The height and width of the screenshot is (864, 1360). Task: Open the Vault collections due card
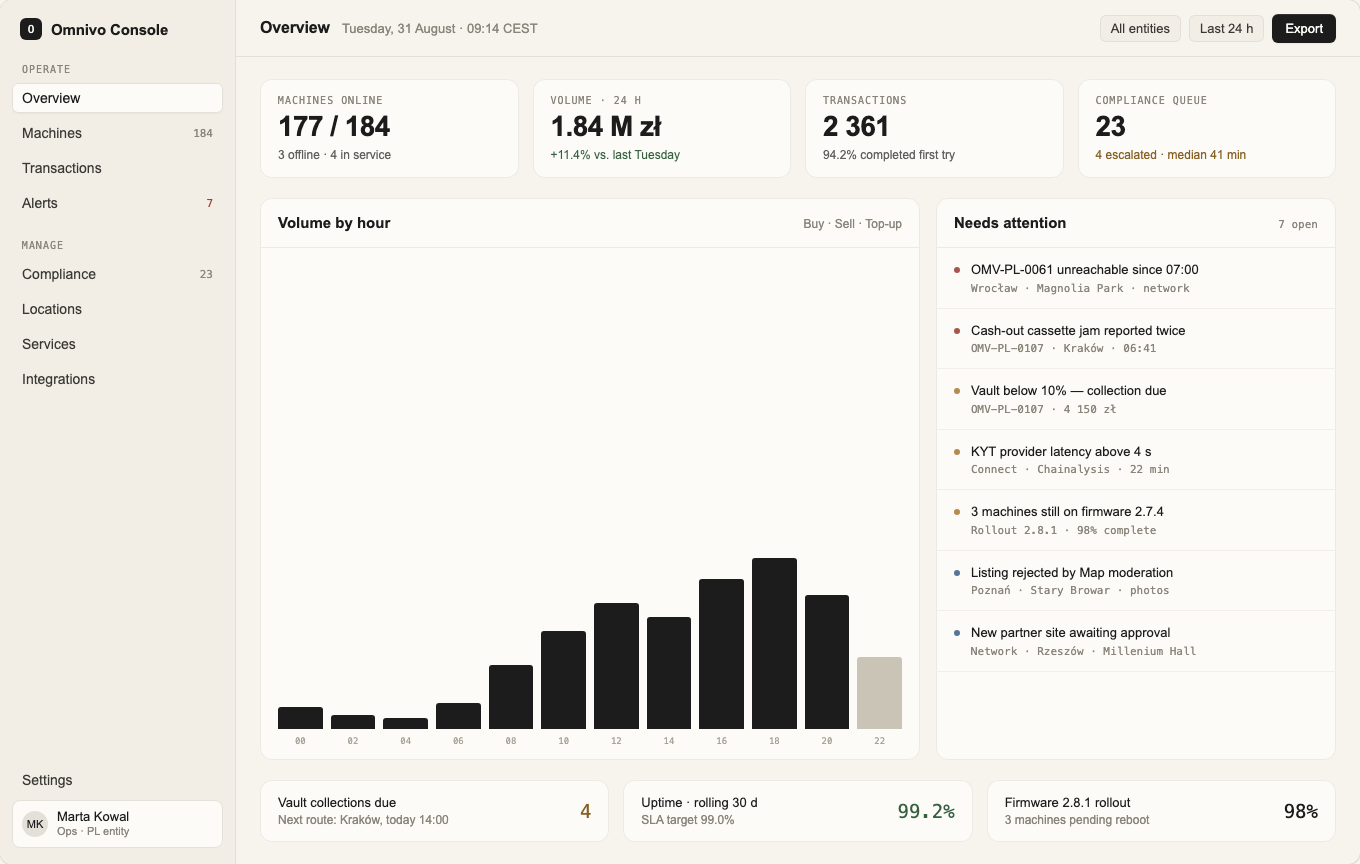[x=434, y=811]
